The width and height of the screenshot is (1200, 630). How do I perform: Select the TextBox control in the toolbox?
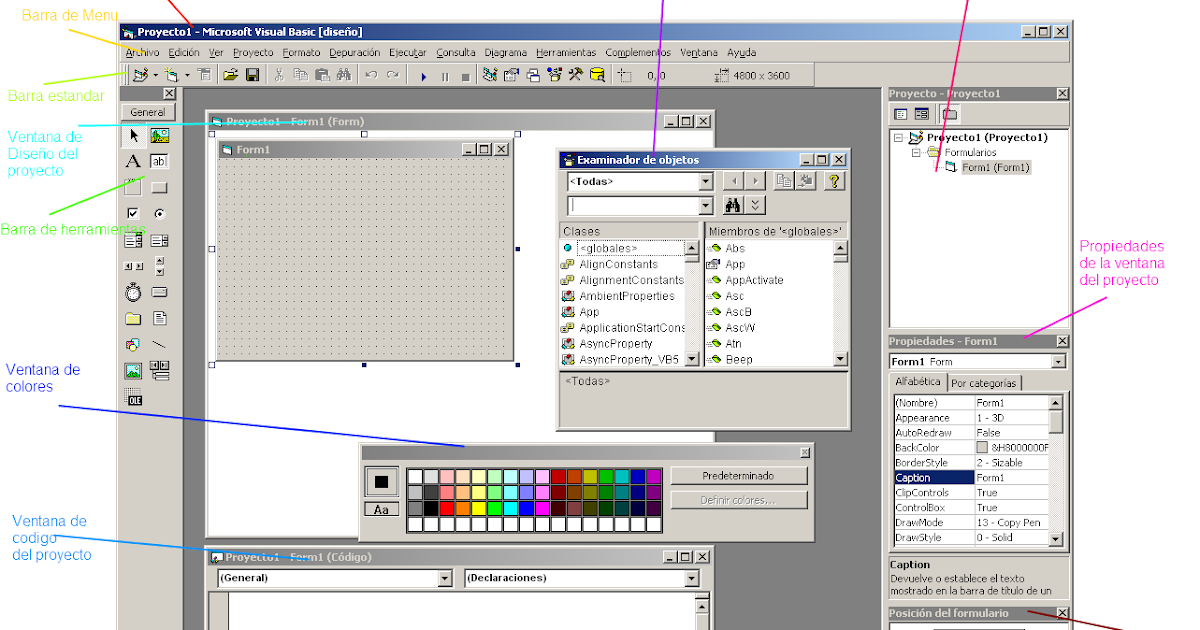(159, 161)
